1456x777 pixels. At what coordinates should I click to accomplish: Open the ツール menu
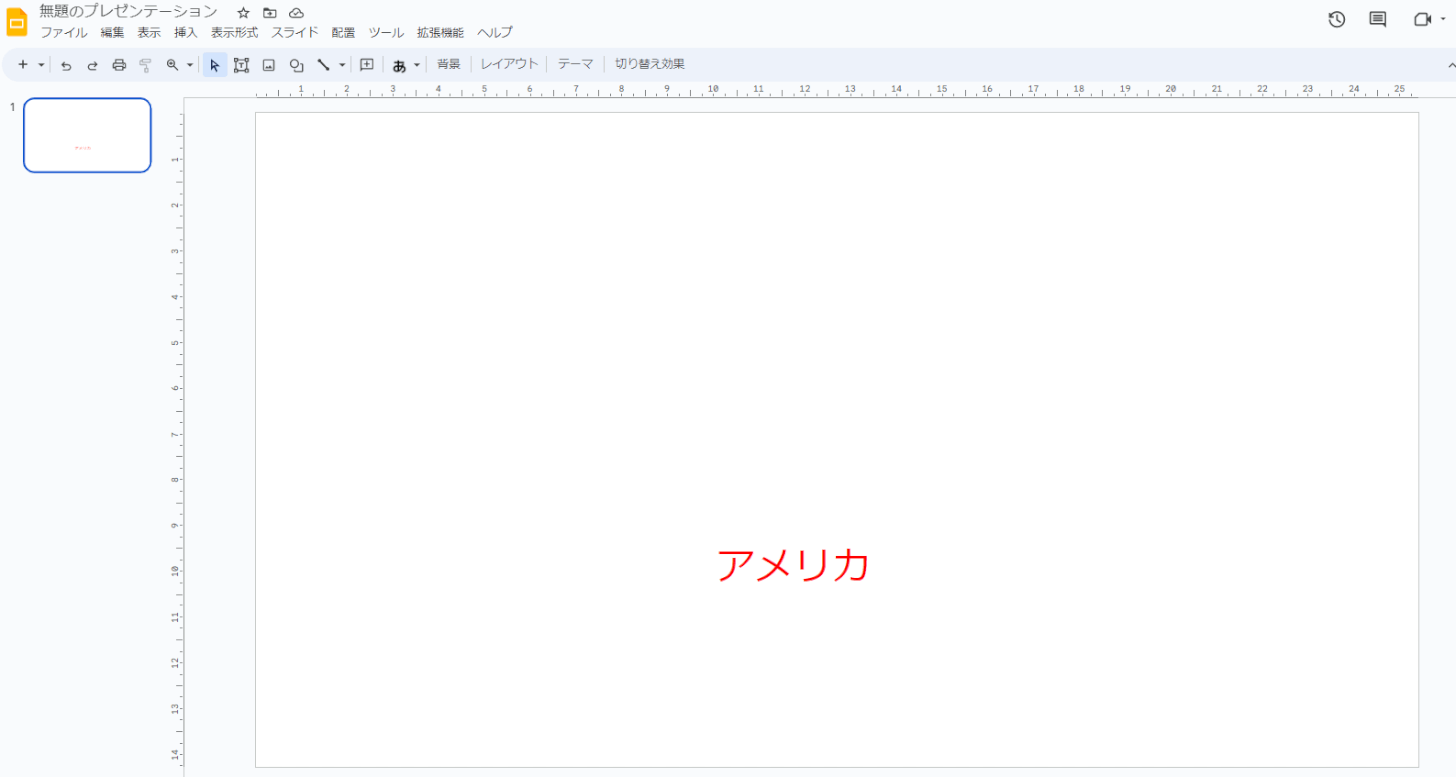click(x=386, y=33)
